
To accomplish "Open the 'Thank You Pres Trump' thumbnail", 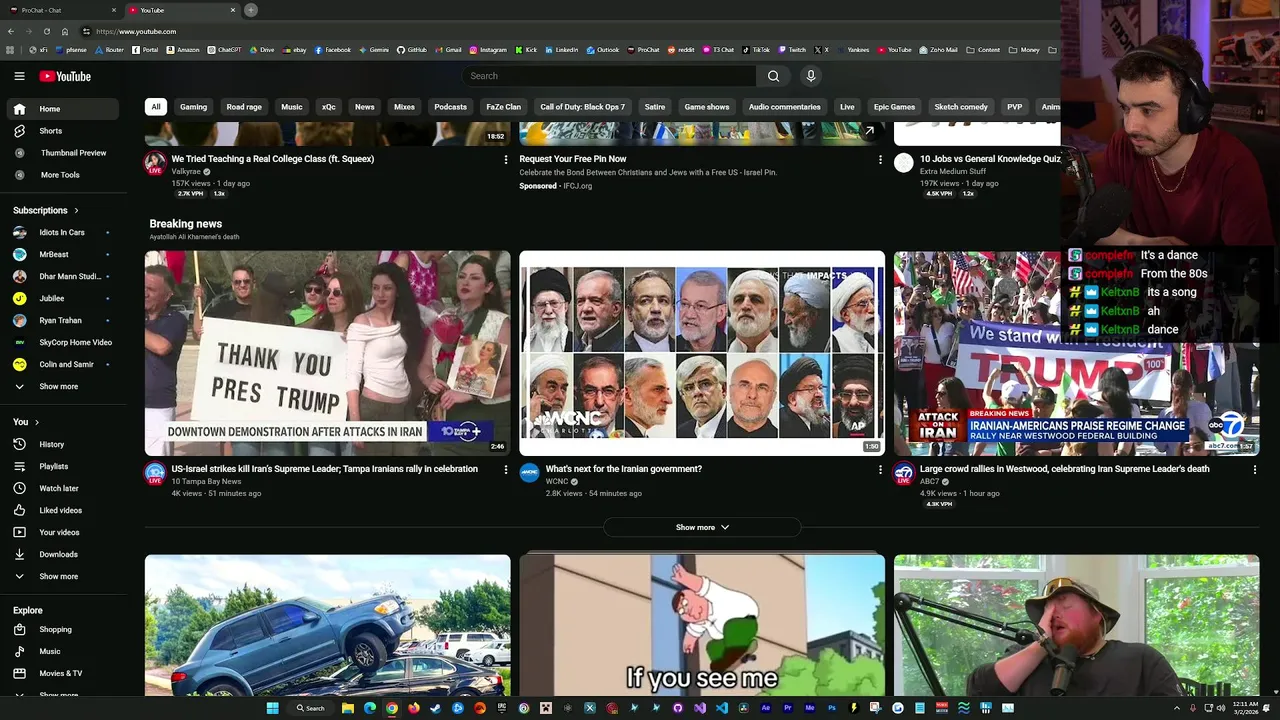I will [x=327, y=353].
